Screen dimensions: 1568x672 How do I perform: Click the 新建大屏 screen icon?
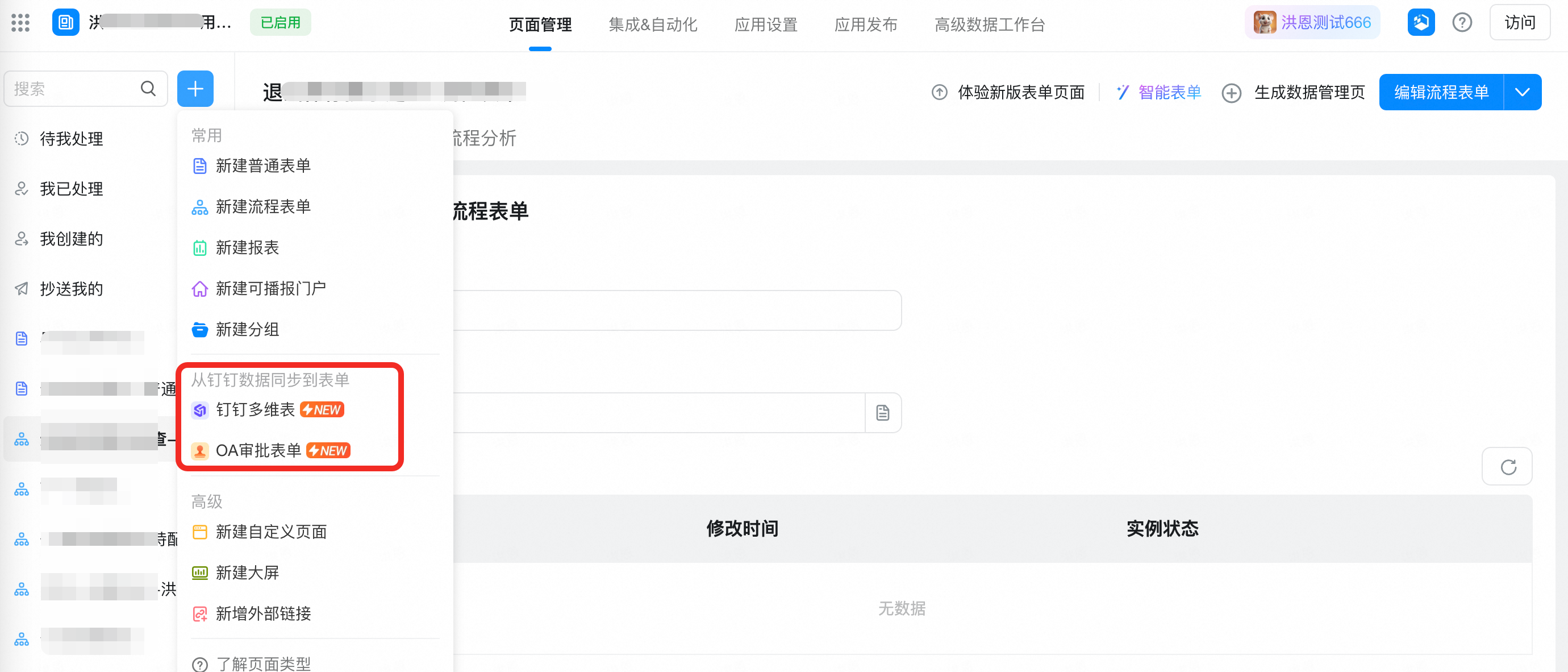coord(199,572)
